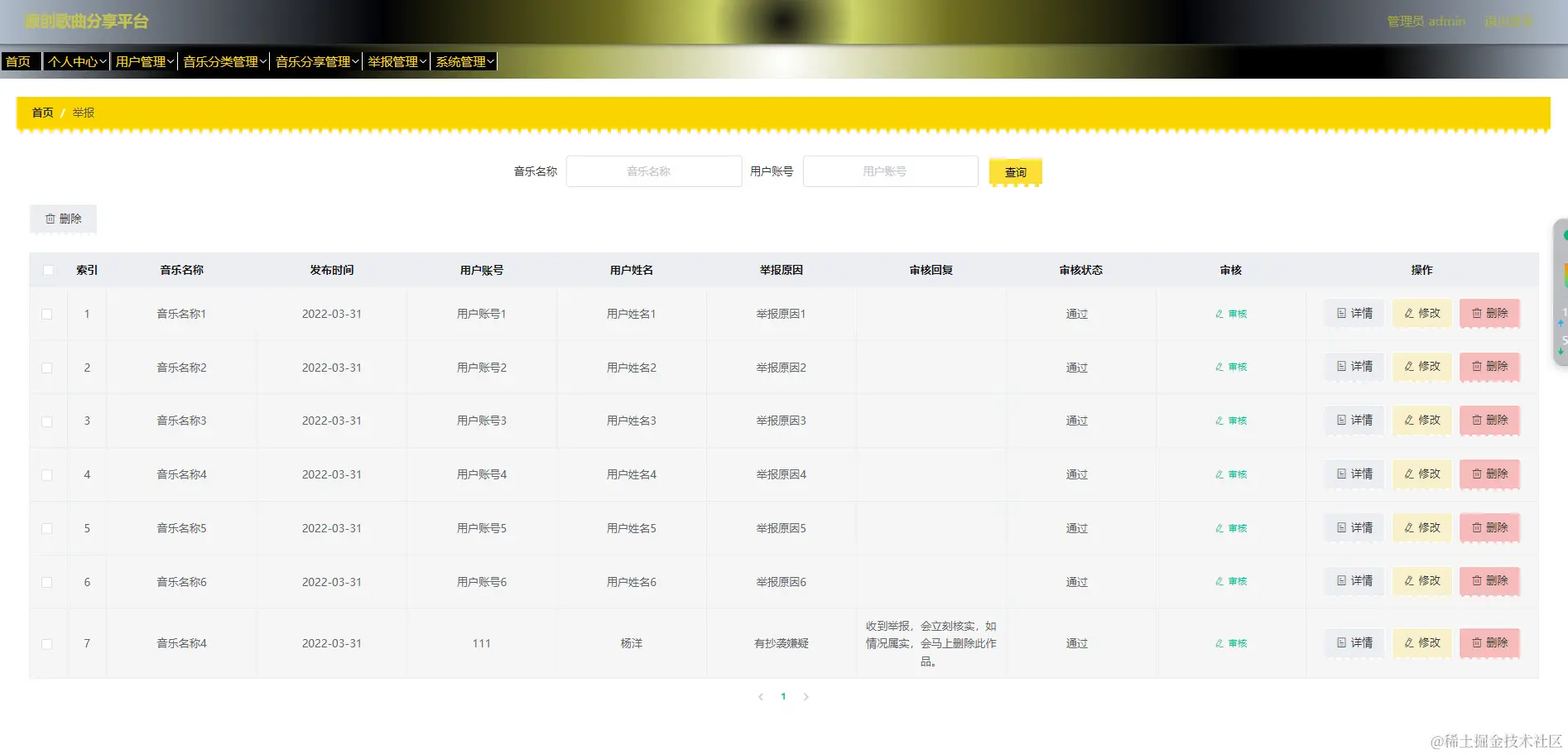Image resolution: width=1568 pixels, height=755 pixels.
Task: Open 详情 for row 音乐名称5
Action: pos(1354,527)
